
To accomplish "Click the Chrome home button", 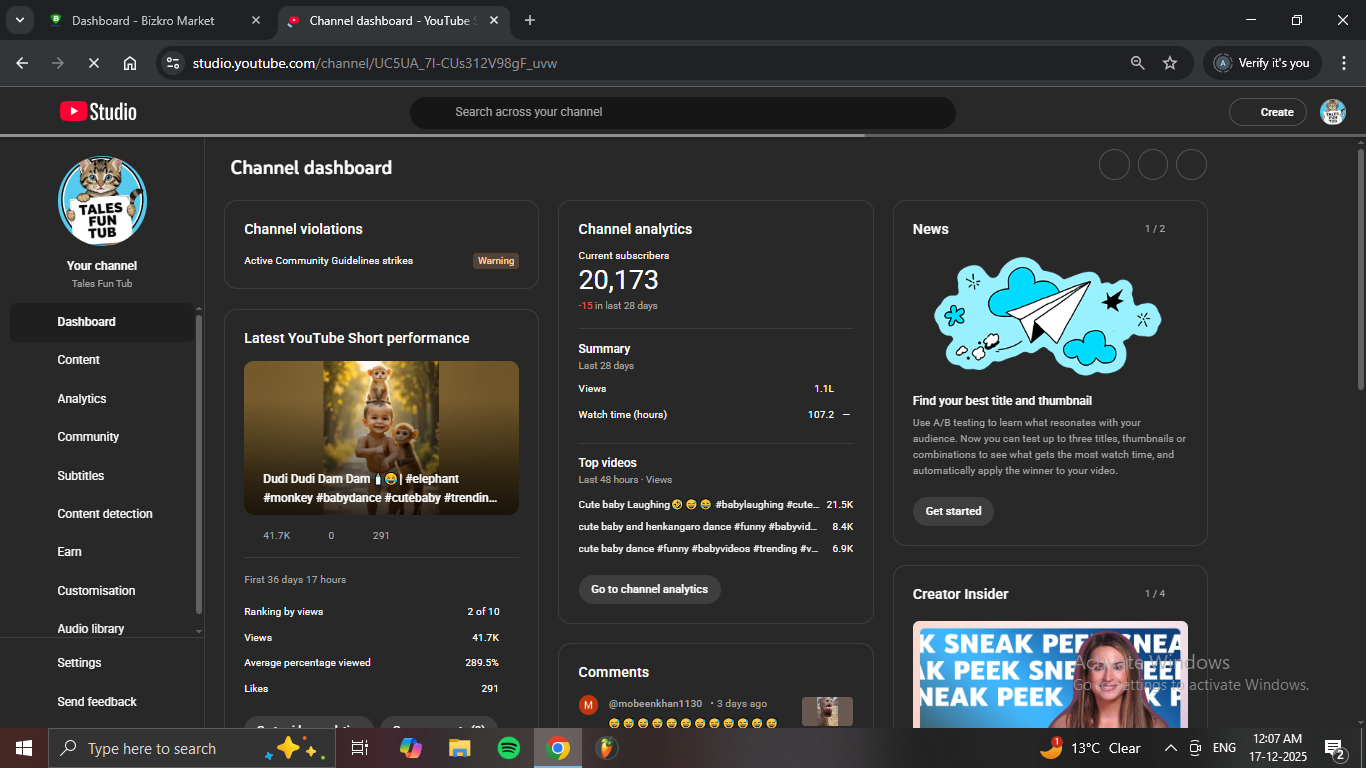I will [x=130, y=63].
